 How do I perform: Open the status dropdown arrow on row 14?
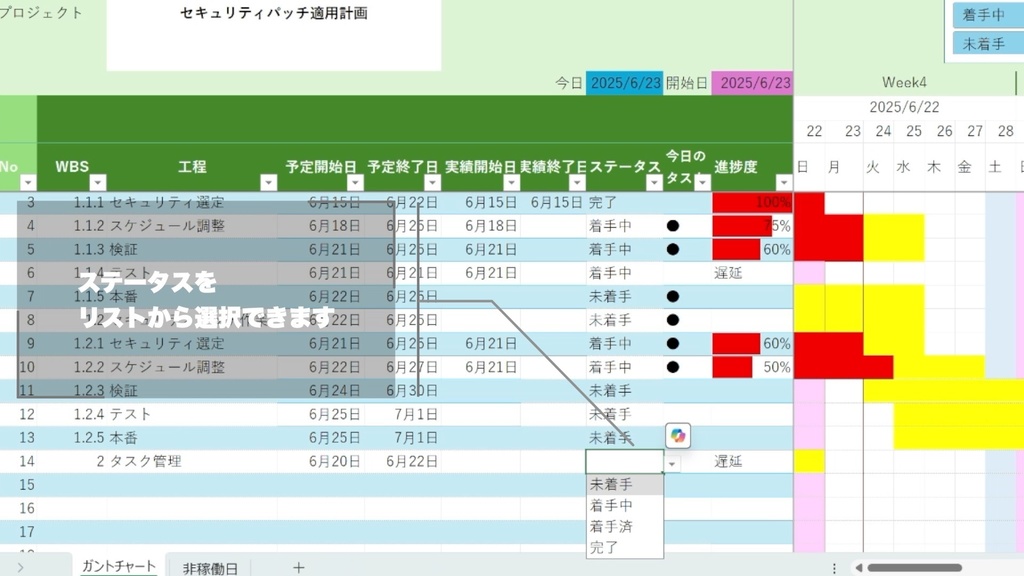pos(672,463)
